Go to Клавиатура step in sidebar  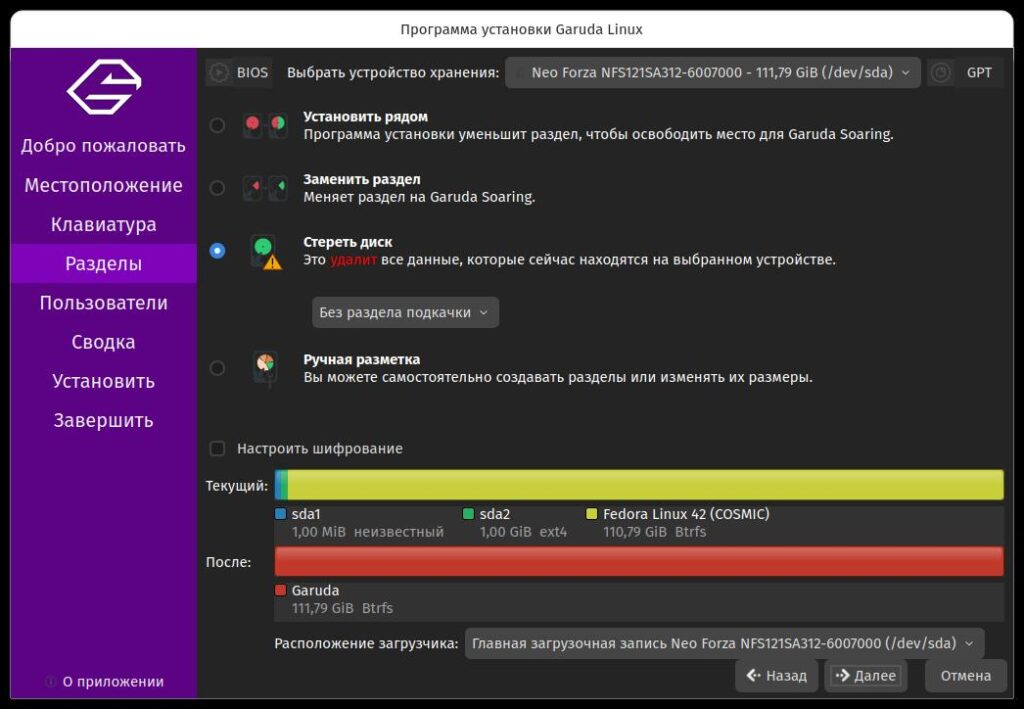click(x=103, y=225)
